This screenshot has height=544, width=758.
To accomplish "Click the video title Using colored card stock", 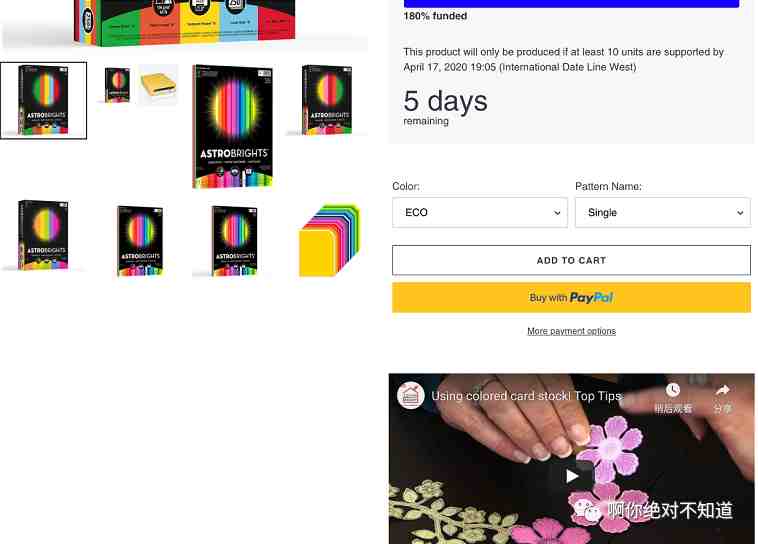I will point(526,396).
